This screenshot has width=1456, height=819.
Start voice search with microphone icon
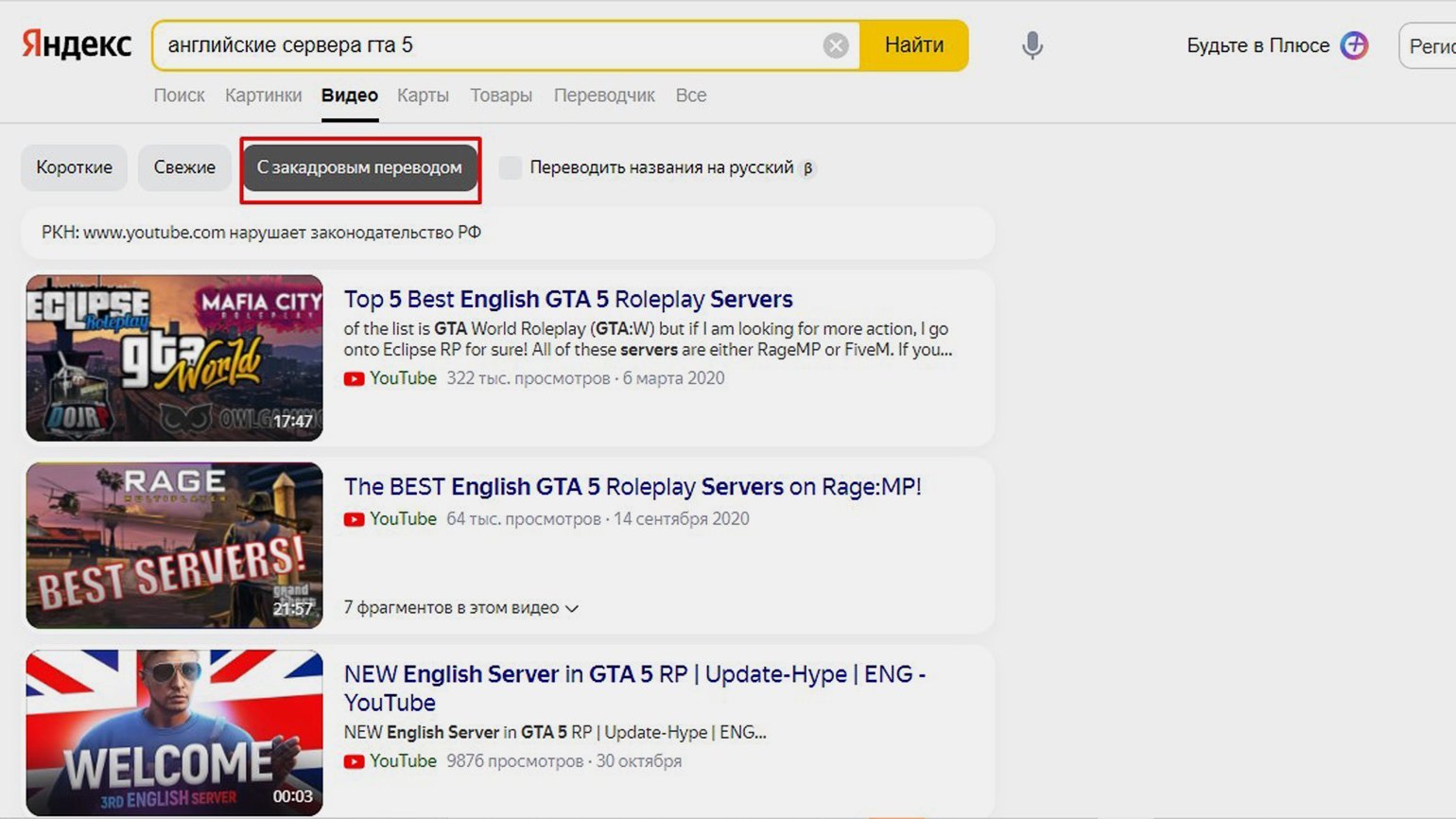click(x=1032, y=45)
